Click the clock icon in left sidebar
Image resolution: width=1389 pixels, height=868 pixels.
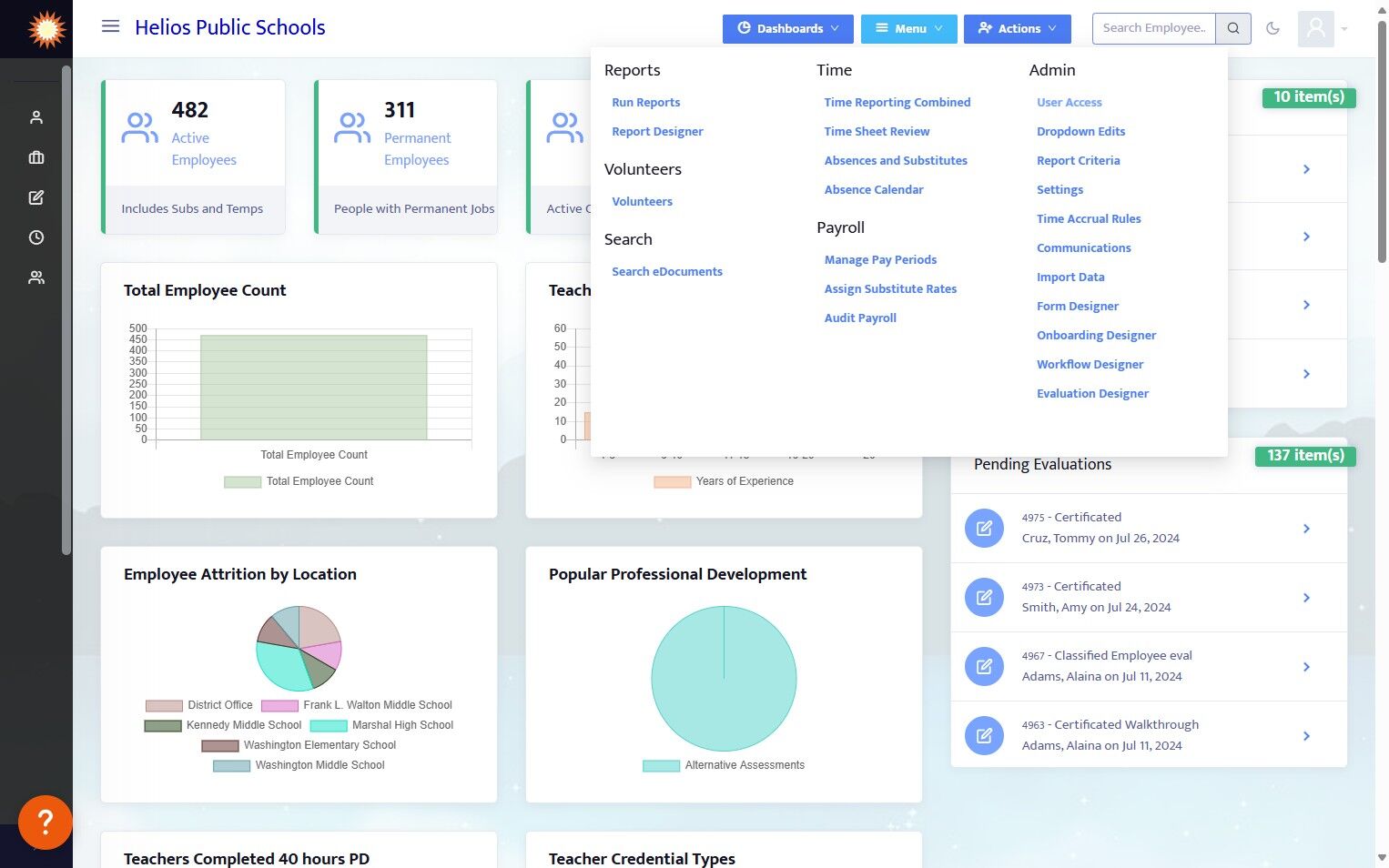pos(36,237)
